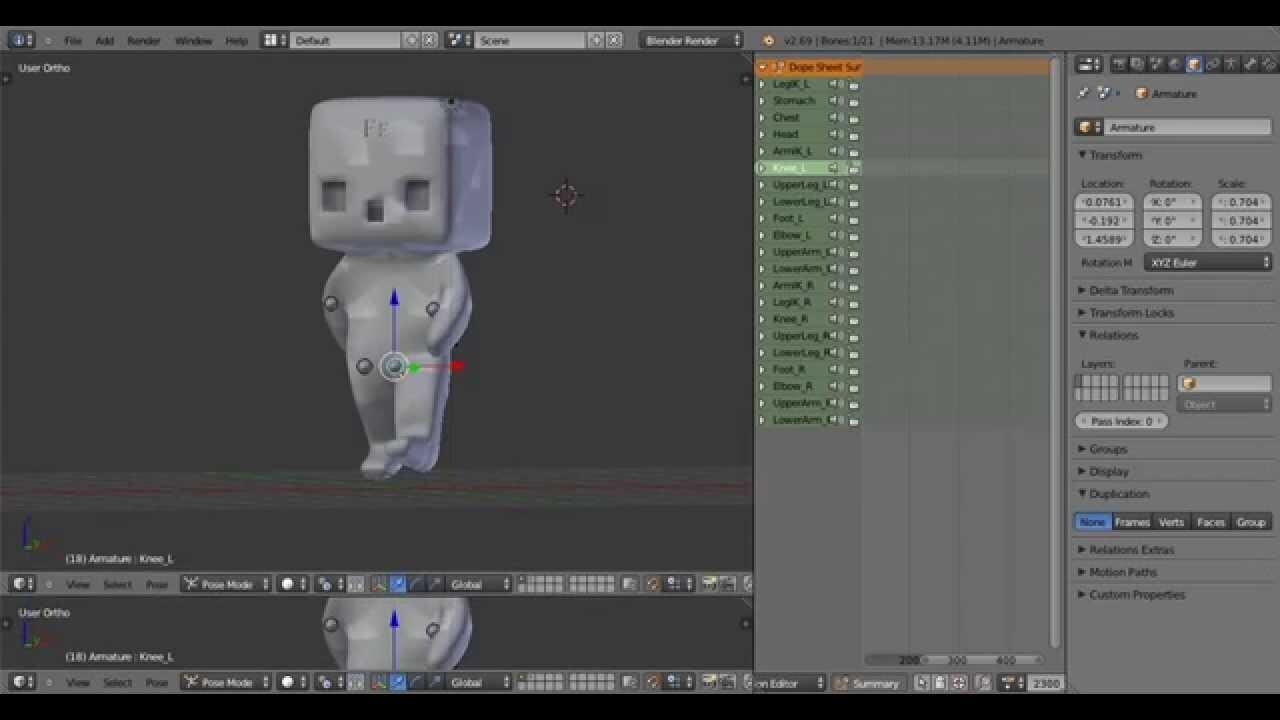Image resolution: width=1280 pixels, height=720 pixels.
Task: Change the editor type icon of the Dope Sheet
Action: tap(766, 67)
